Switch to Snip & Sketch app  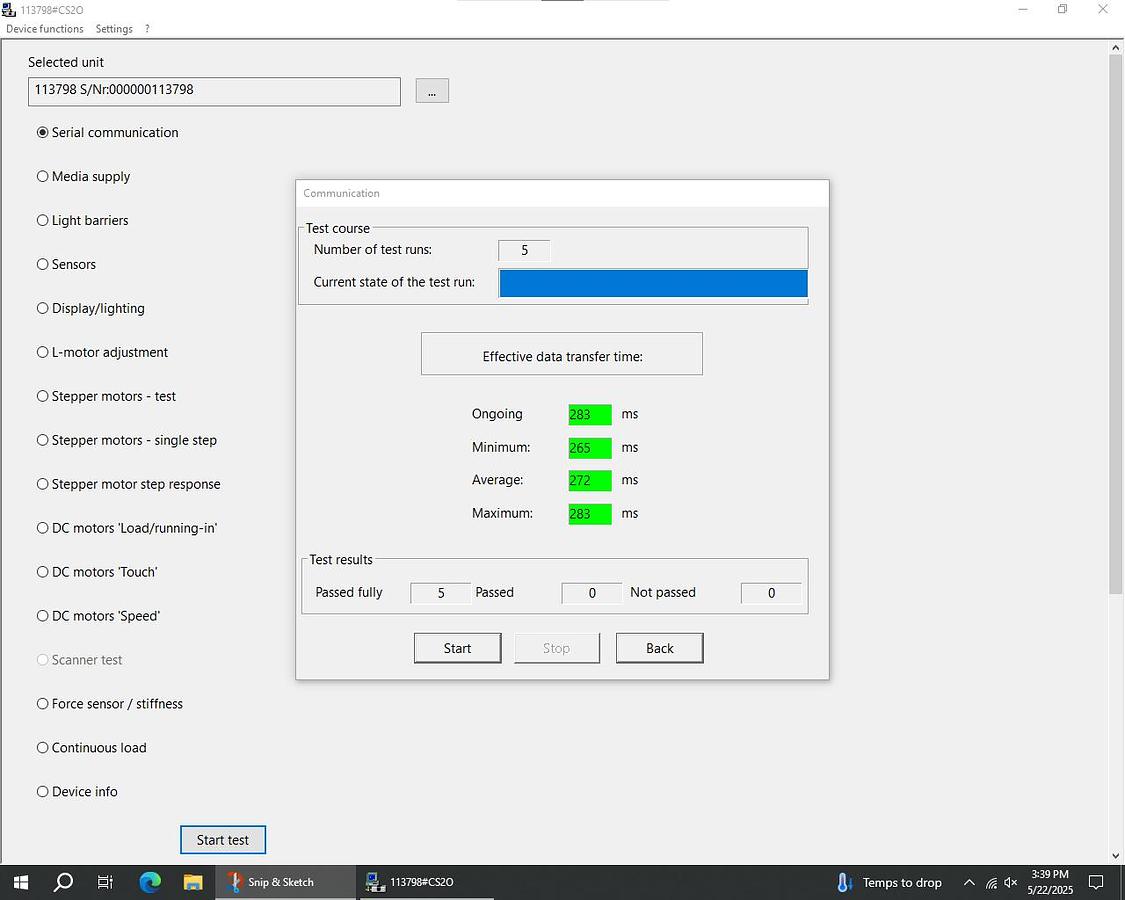click(271, 882)
